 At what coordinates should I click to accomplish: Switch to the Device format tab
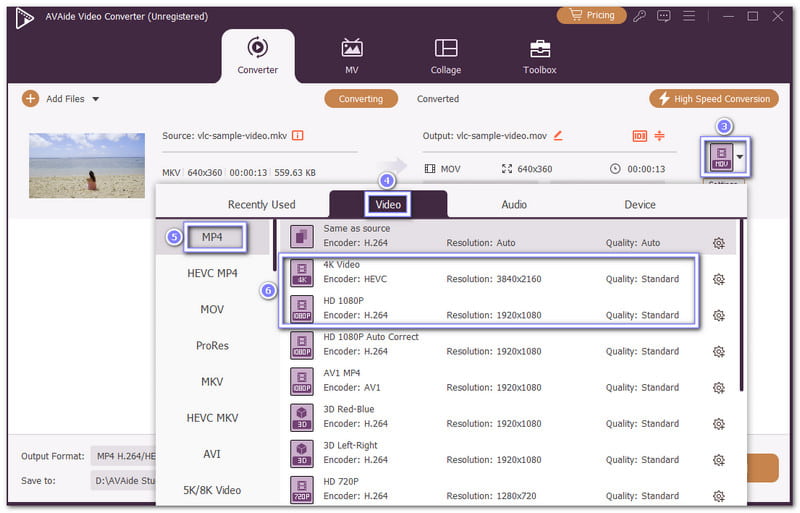640,205
